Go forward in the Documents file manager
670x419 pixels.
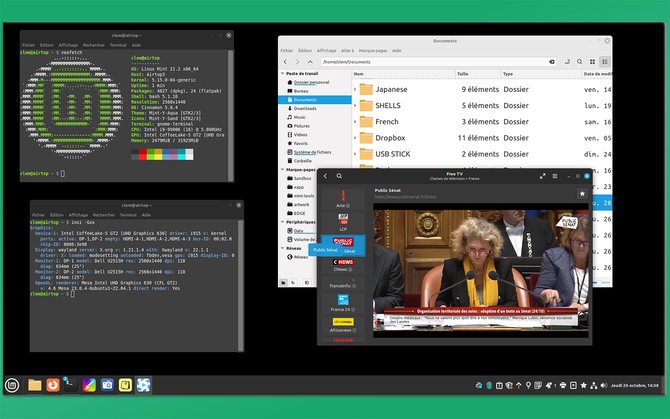pos(297,62)
